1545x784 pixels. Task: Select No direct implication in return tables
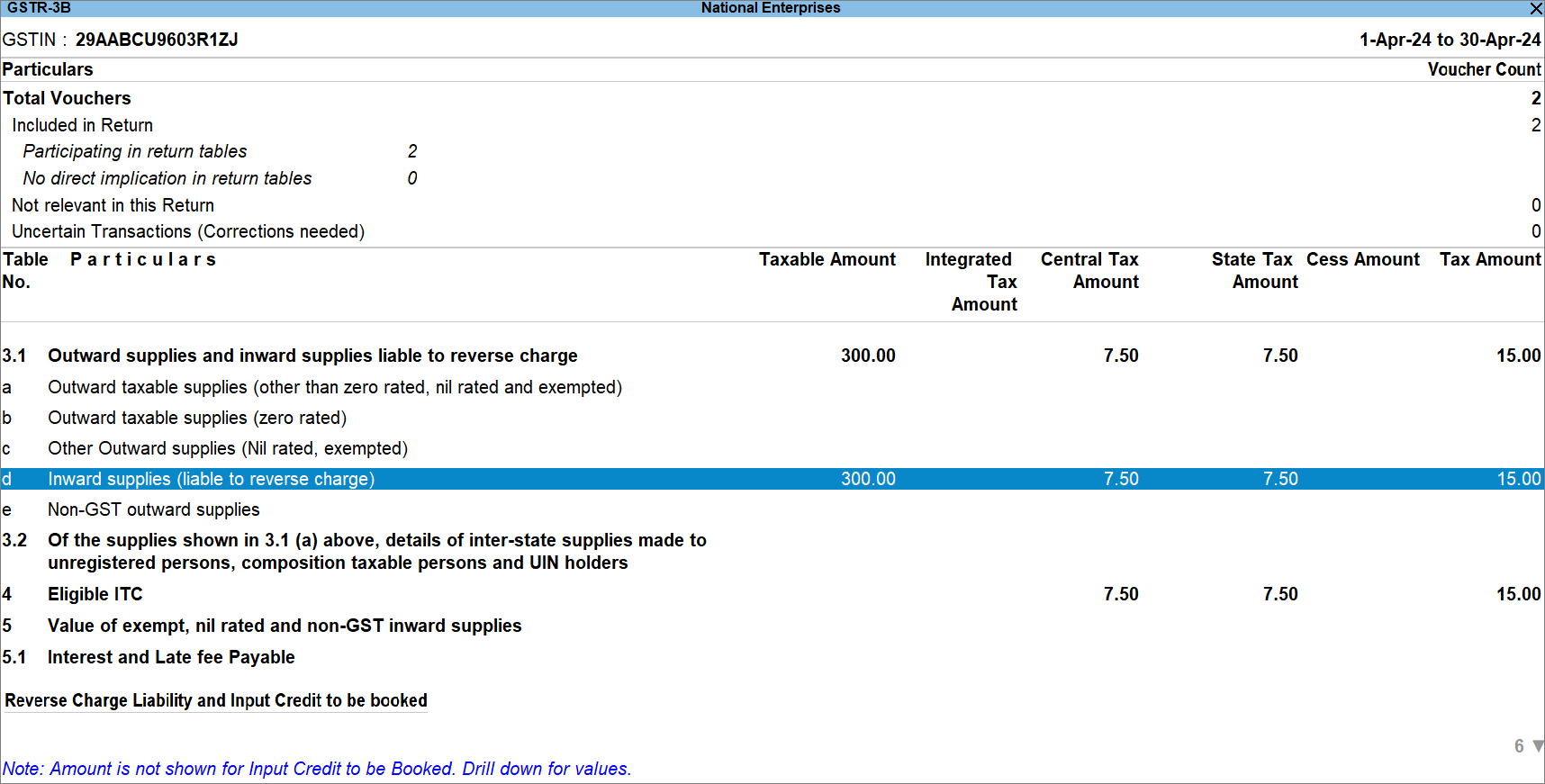pyautogui.click(x=167, y=178)
